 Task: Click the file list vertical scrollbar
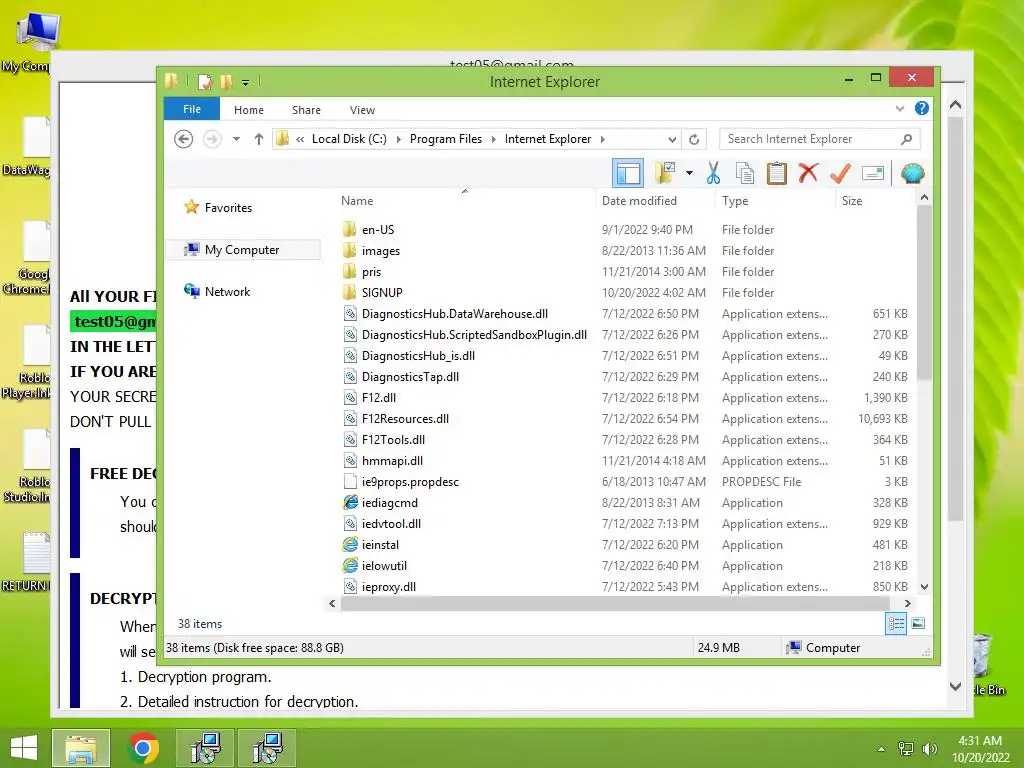coord(924,293)
